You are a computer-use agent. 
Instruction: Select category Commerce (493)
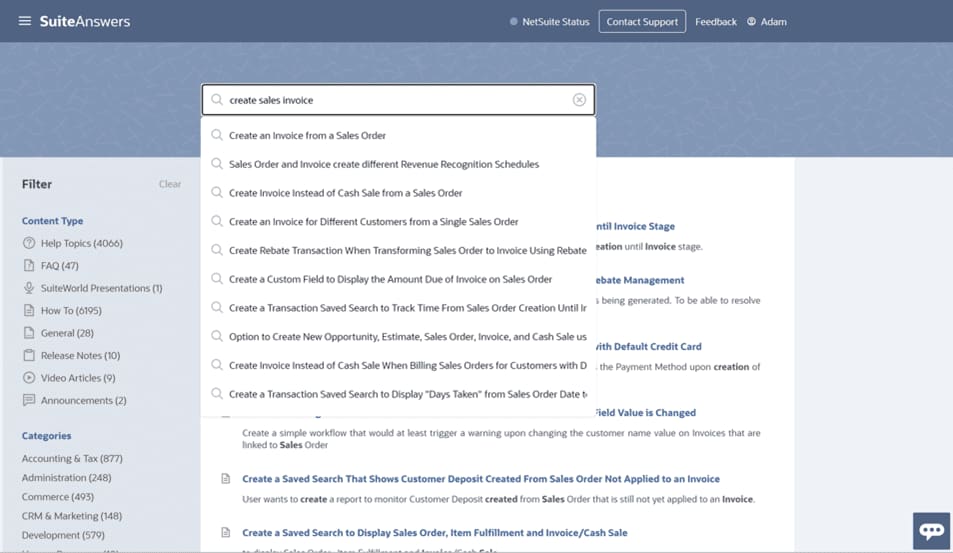(x=58, y=496)
